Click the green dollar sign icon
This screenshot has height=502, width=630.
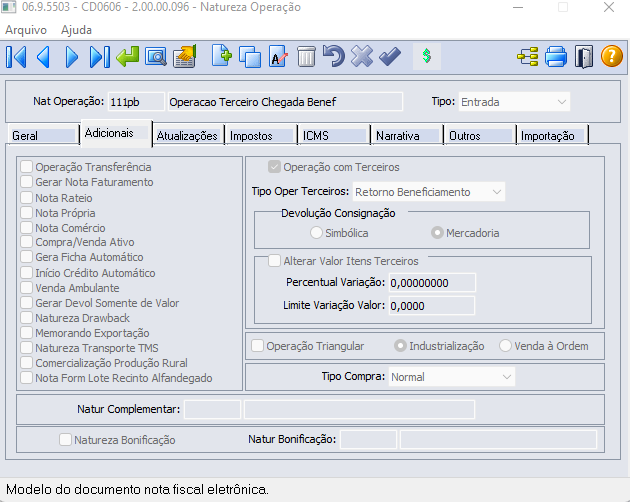pyautogui.click(x=427, y=56)
